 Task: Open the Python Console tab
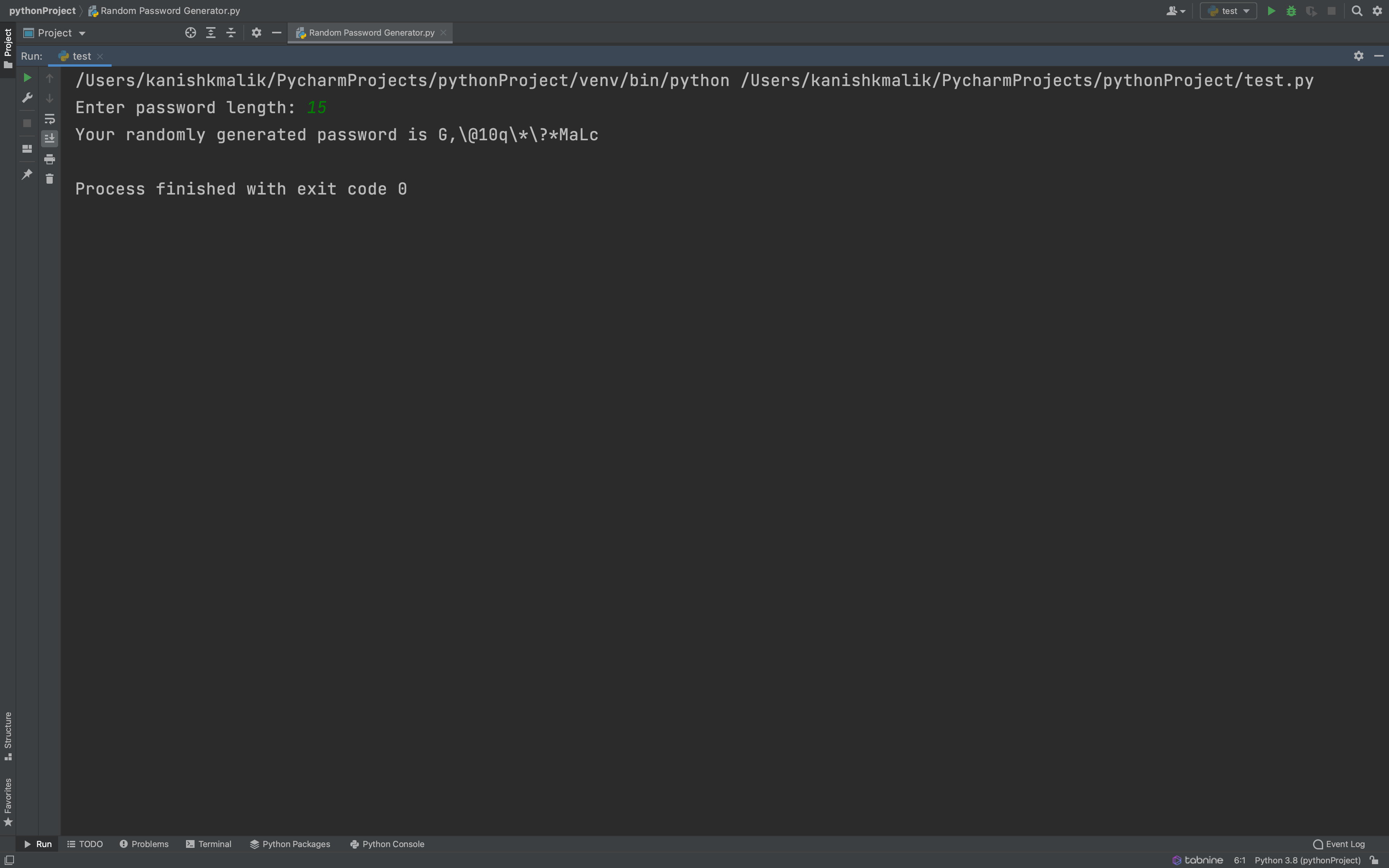tap(387, 844)
